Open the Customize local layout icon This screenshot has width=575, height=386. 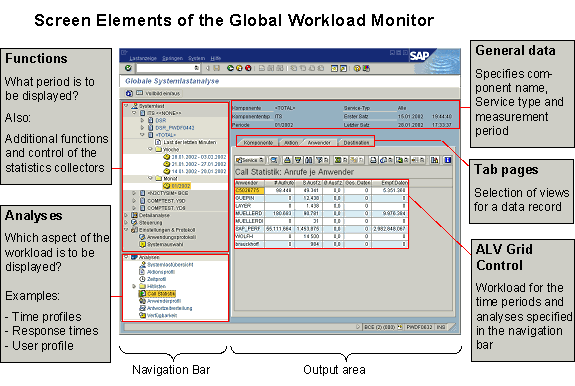pyautogui.click(x=366, y=68)
